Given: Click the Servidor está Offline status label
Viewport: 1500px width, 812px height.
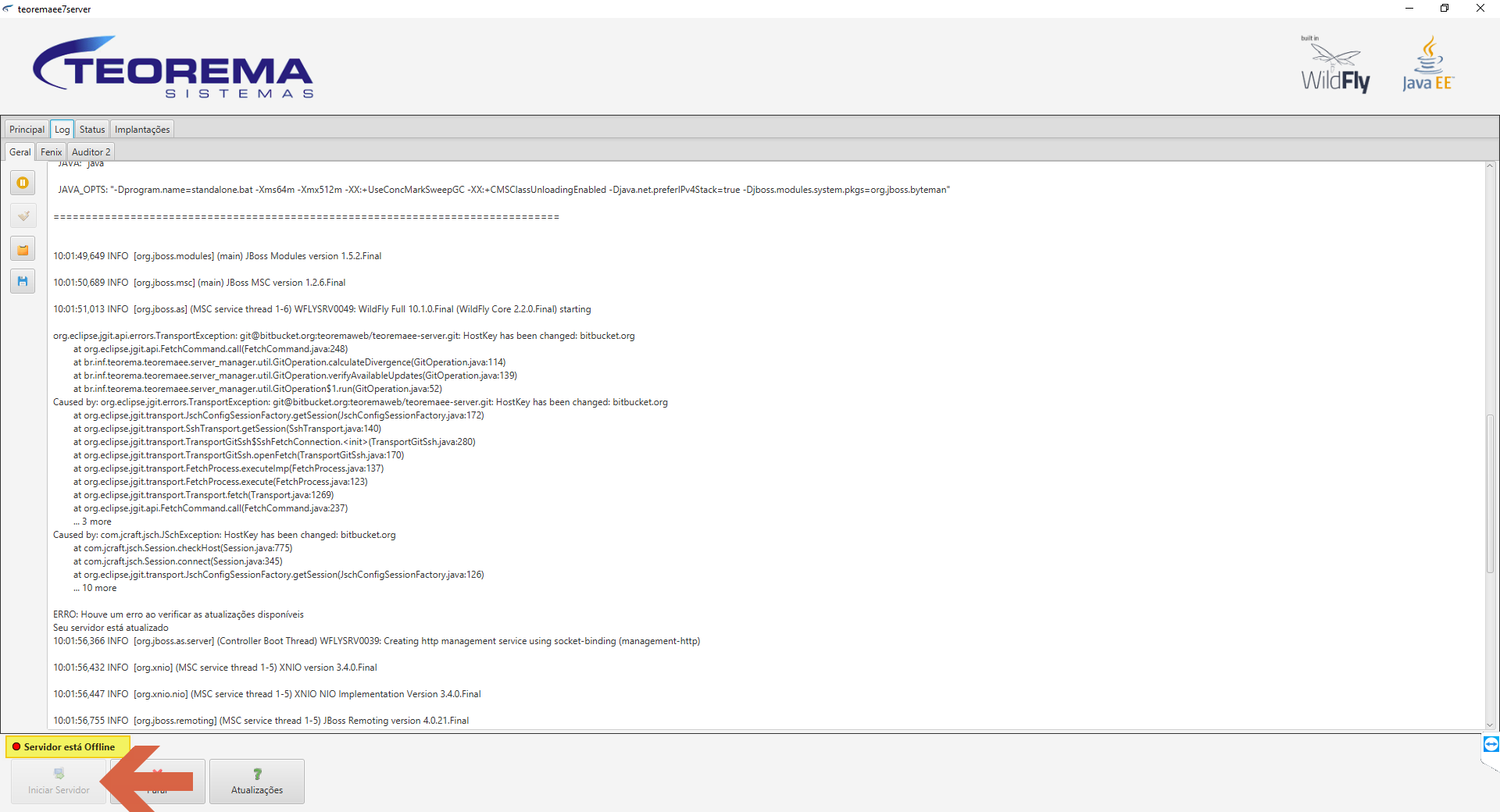Looking at the screenshot, I should tap(69, 747).
